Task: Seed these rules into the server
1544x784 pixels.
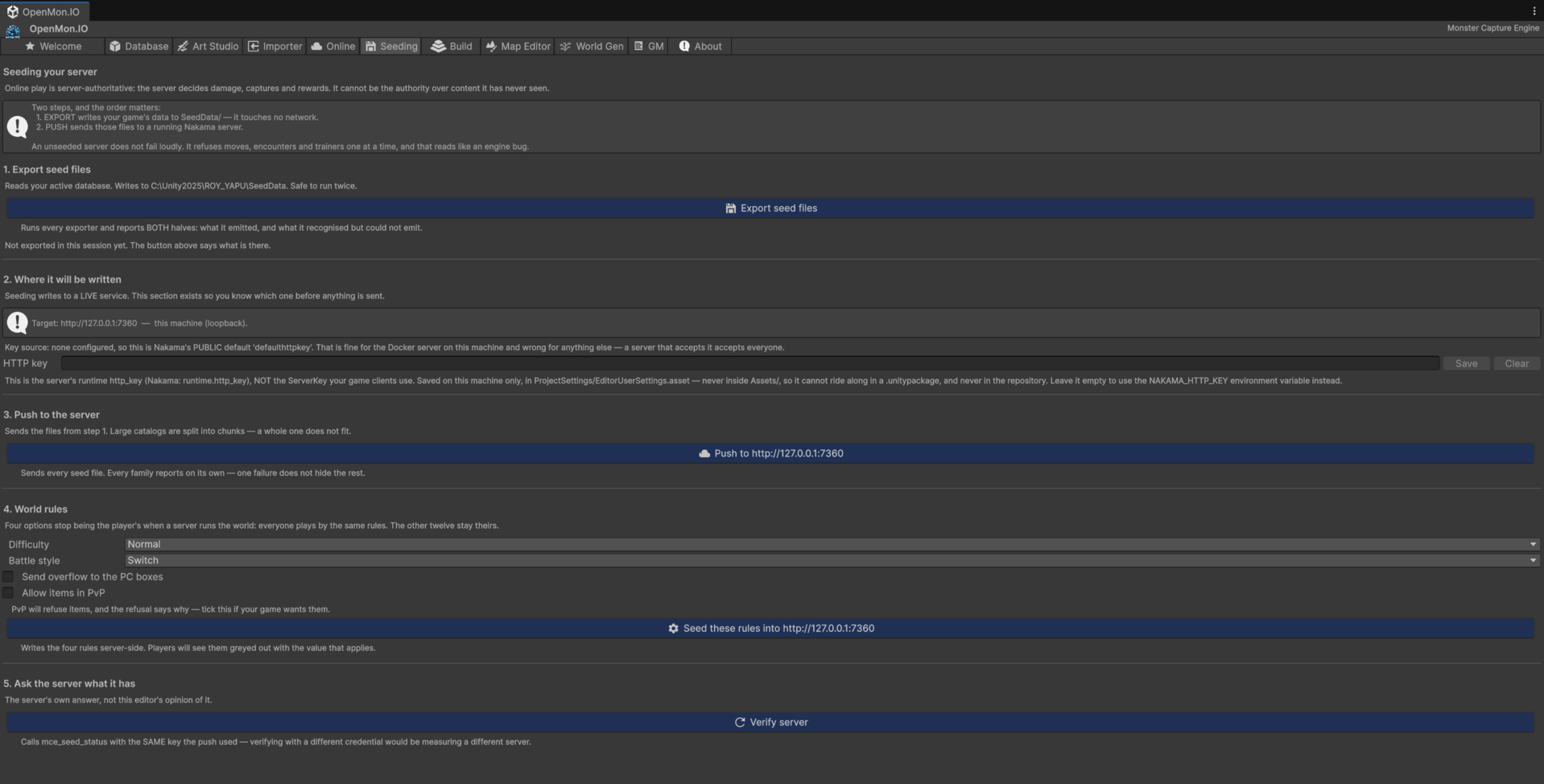Action: pyautogui.click(x=770, y=629)
